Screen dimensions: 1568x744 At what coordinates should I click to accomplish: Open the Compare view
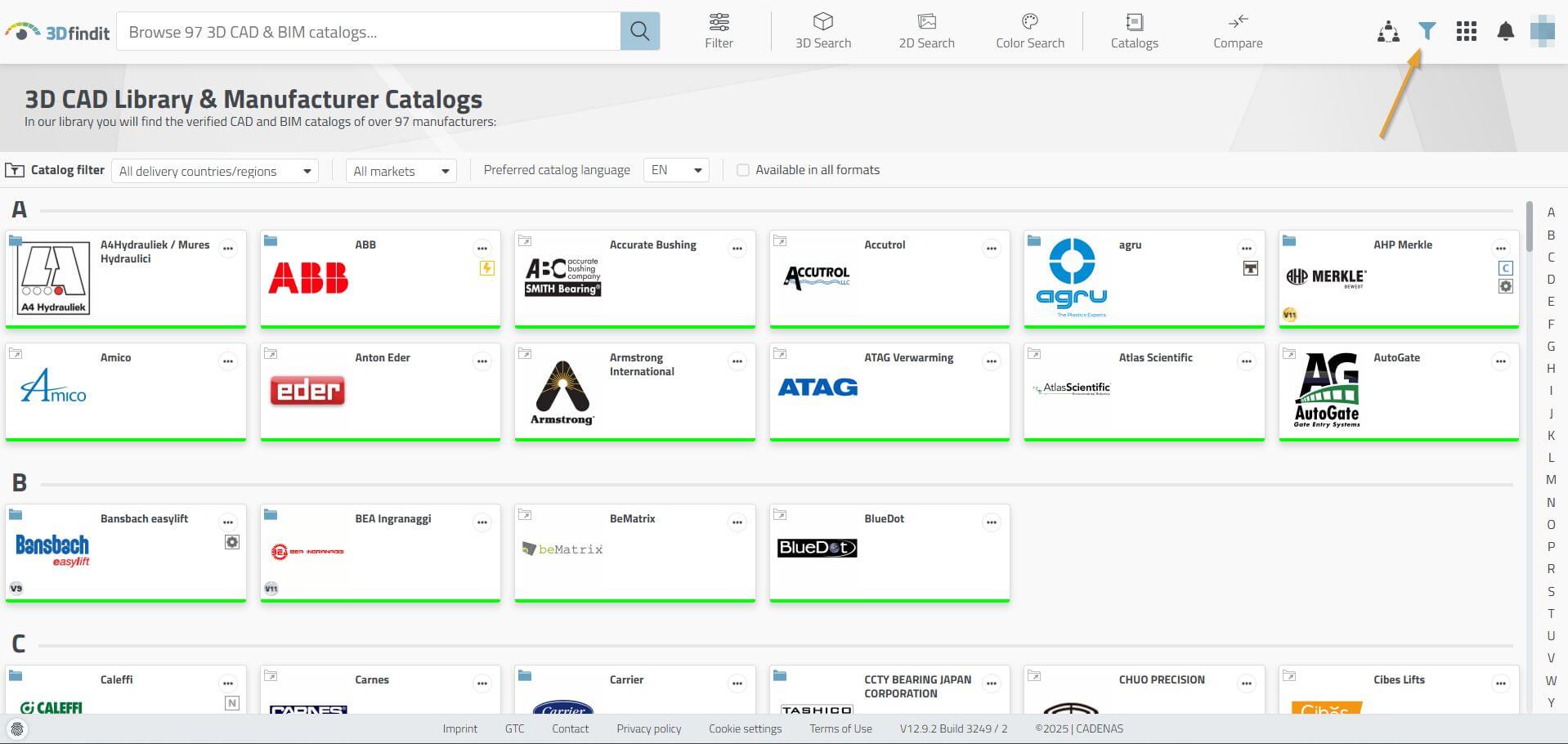coord(1237,31)
